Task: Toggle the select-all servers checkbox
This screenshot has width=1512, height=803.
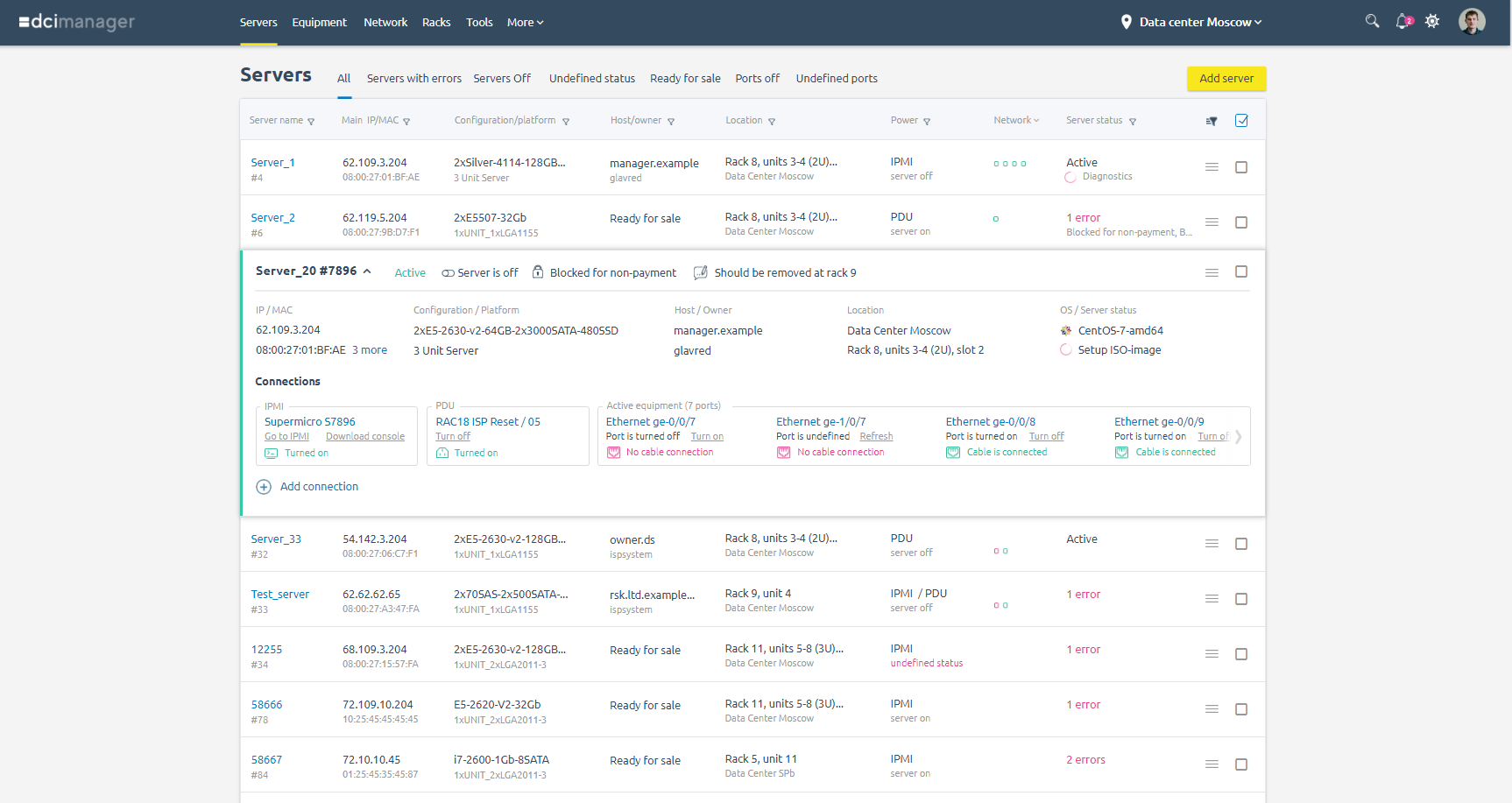Action: pyautogui.click(x=1241, y=121)
